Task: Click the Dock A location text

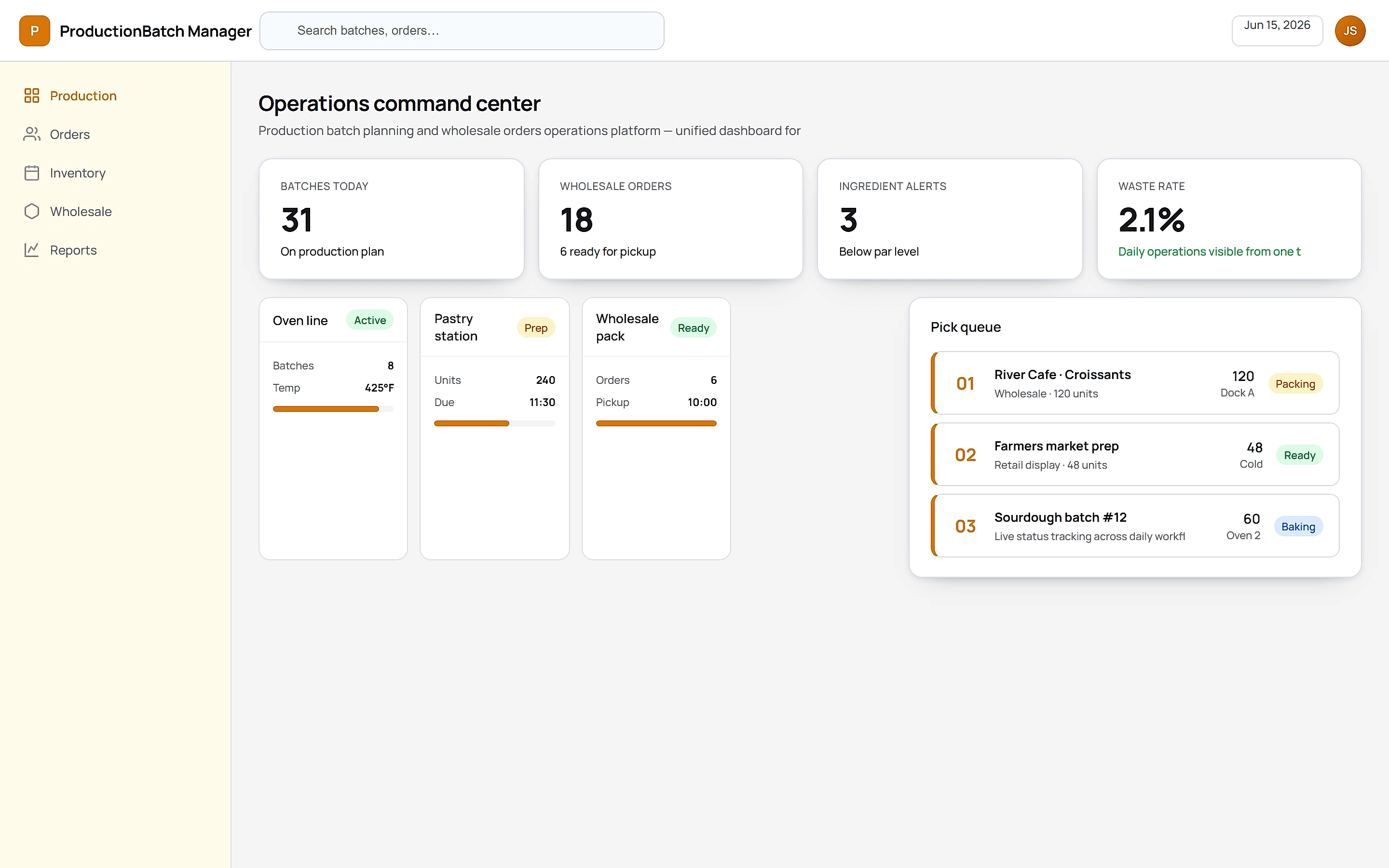Action: pos(1237,393)
